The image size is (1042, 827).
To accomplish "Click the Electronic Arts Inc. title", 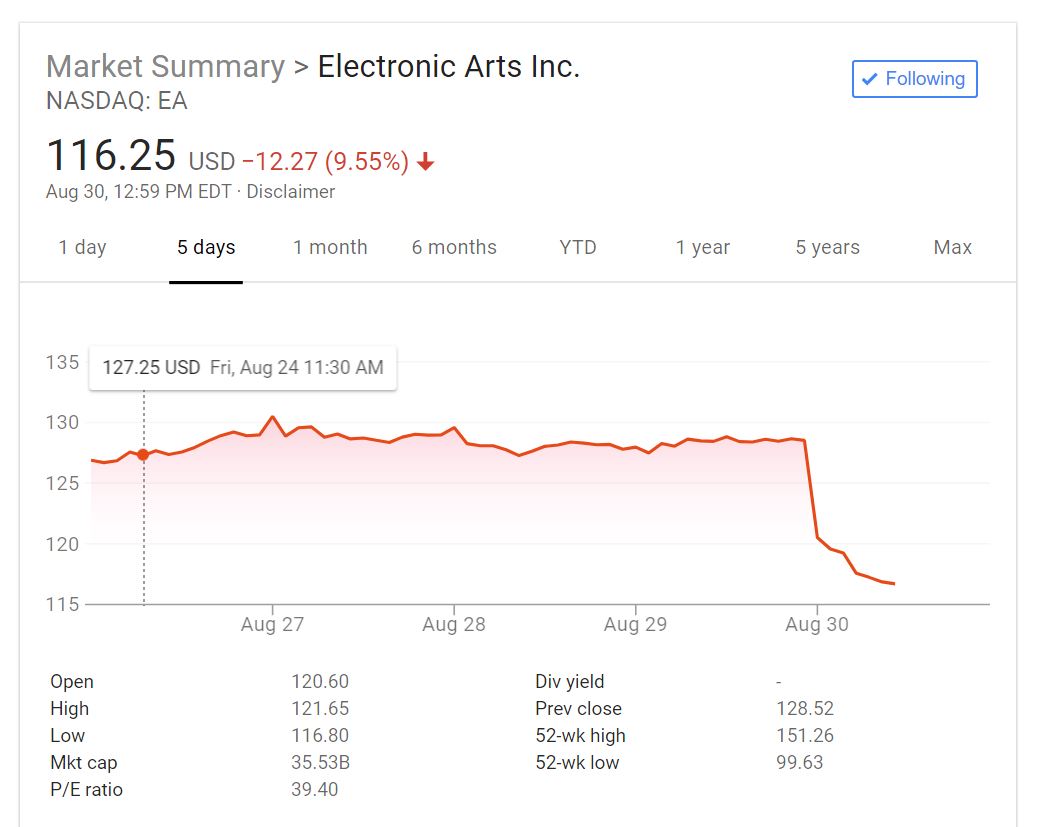I will [449, 66].
